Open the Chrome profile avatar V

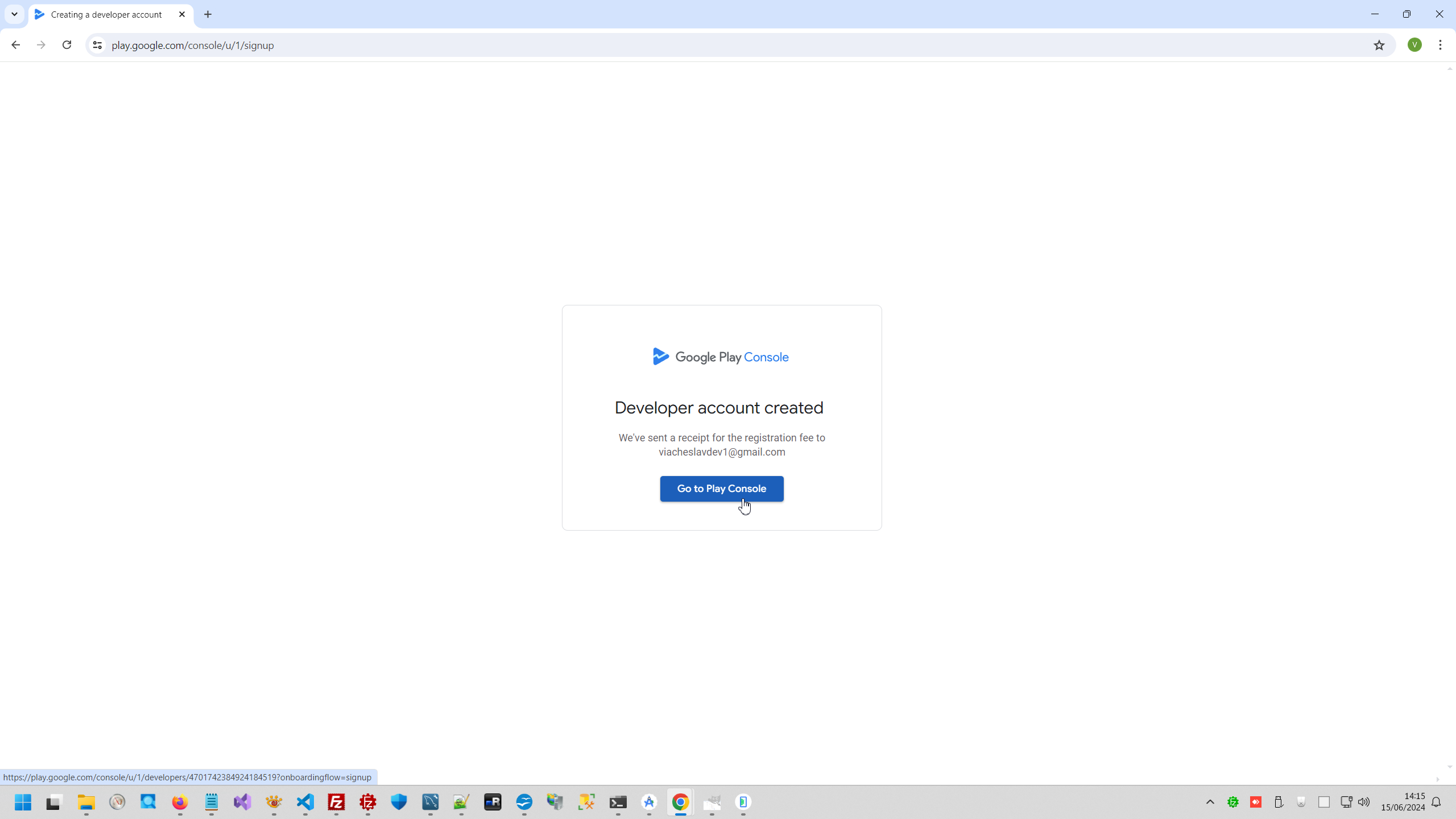(x=1414, y=45)
